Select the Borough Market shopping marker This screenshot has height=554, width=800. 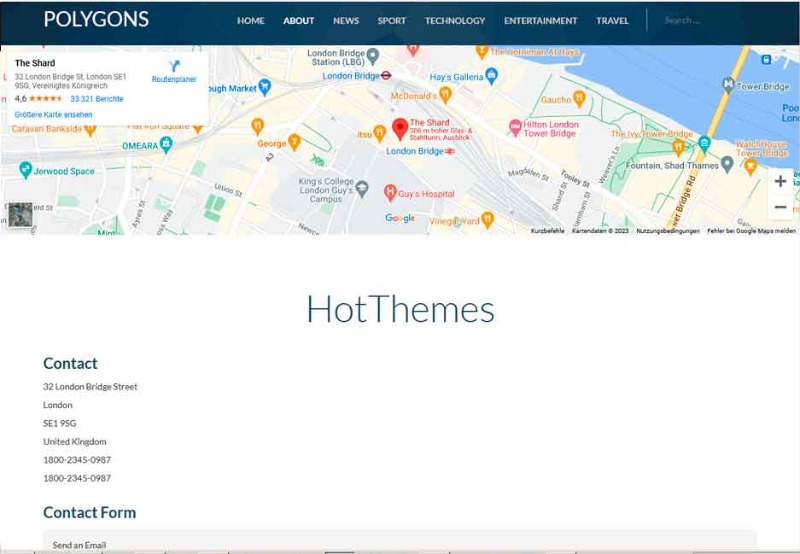(264, 87)
